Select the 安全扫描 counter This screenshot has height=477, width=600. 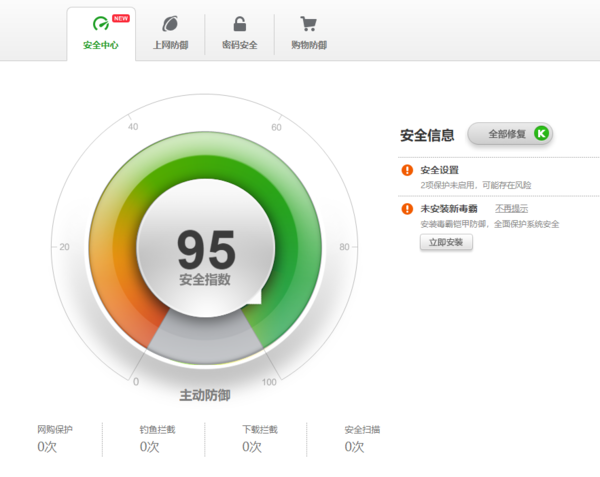coord(361,438)
